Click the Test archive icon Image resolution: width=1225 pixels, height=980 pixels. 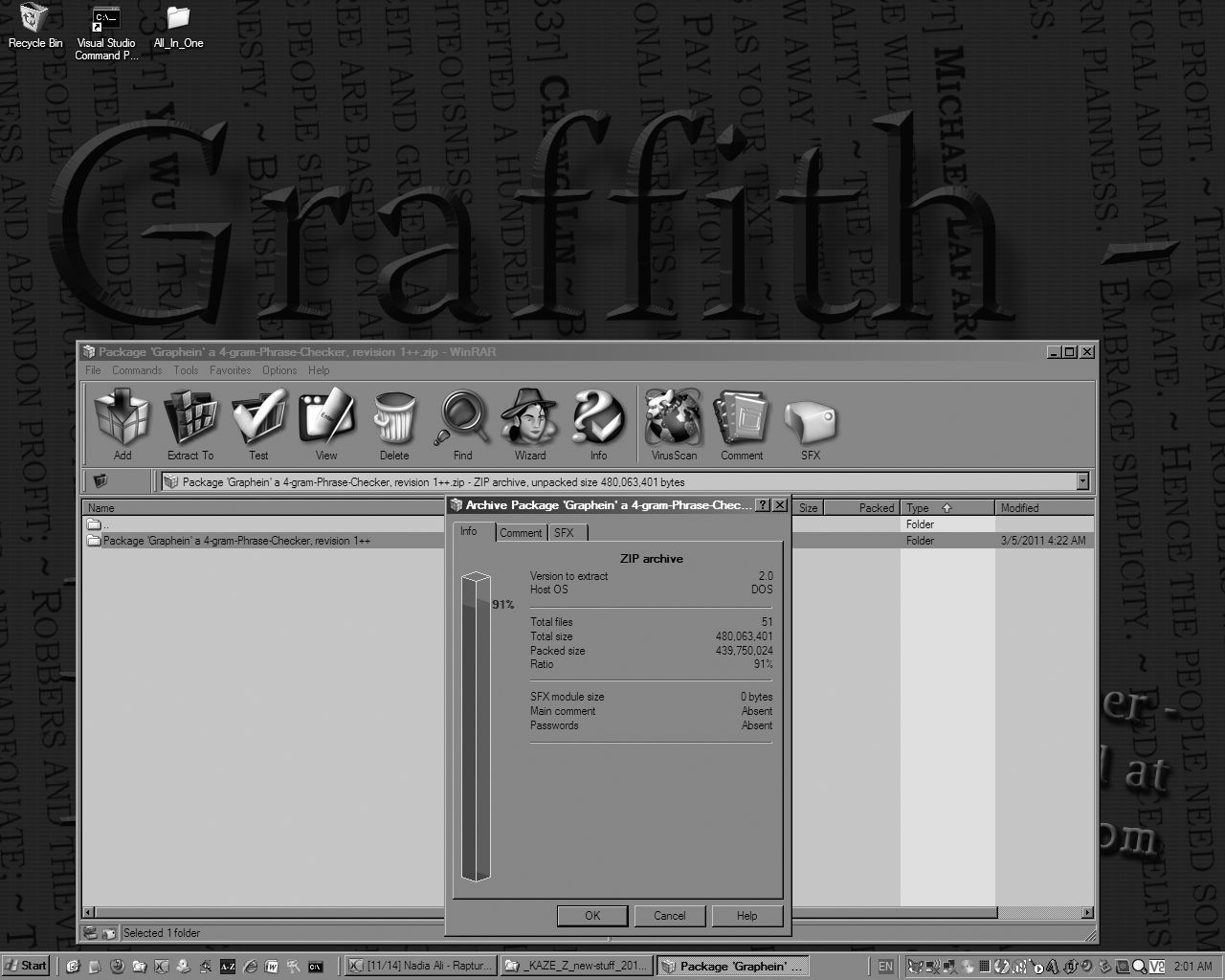pyautogui.click(x=258, y=424)
